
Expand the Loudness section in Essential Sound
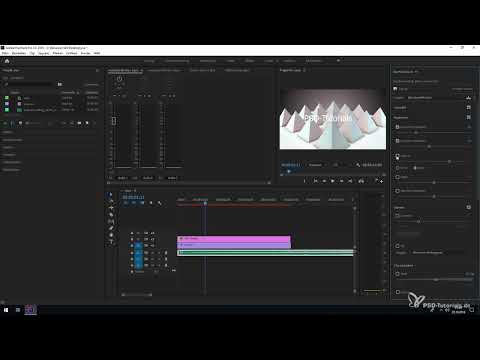(400, 108)
